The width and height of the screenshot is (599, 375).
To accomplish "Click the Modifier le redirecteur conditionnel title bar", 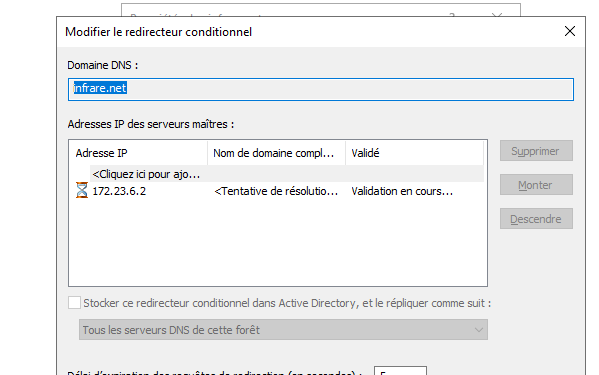I will tap(306, 32).
